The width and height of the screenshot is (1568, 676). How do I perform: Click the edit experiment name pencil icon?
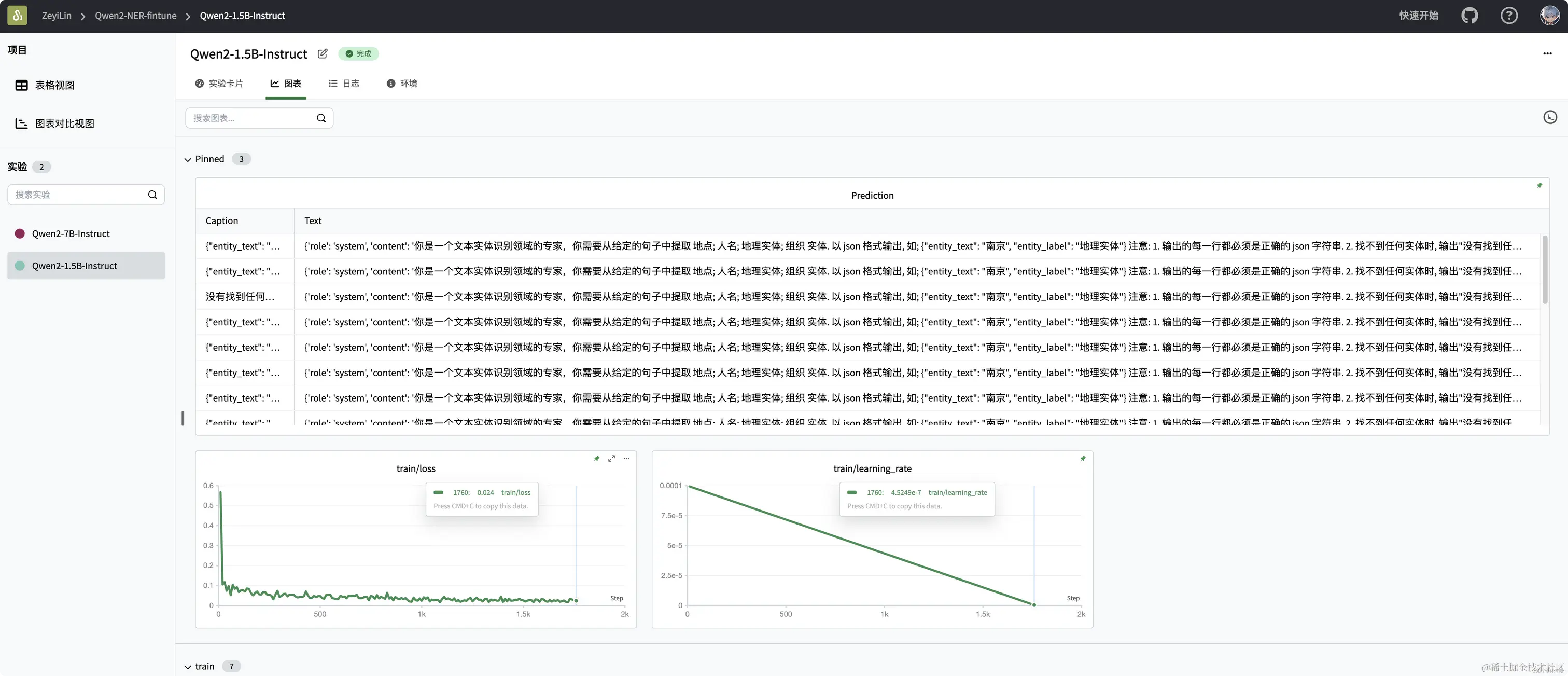pos(323,53)
